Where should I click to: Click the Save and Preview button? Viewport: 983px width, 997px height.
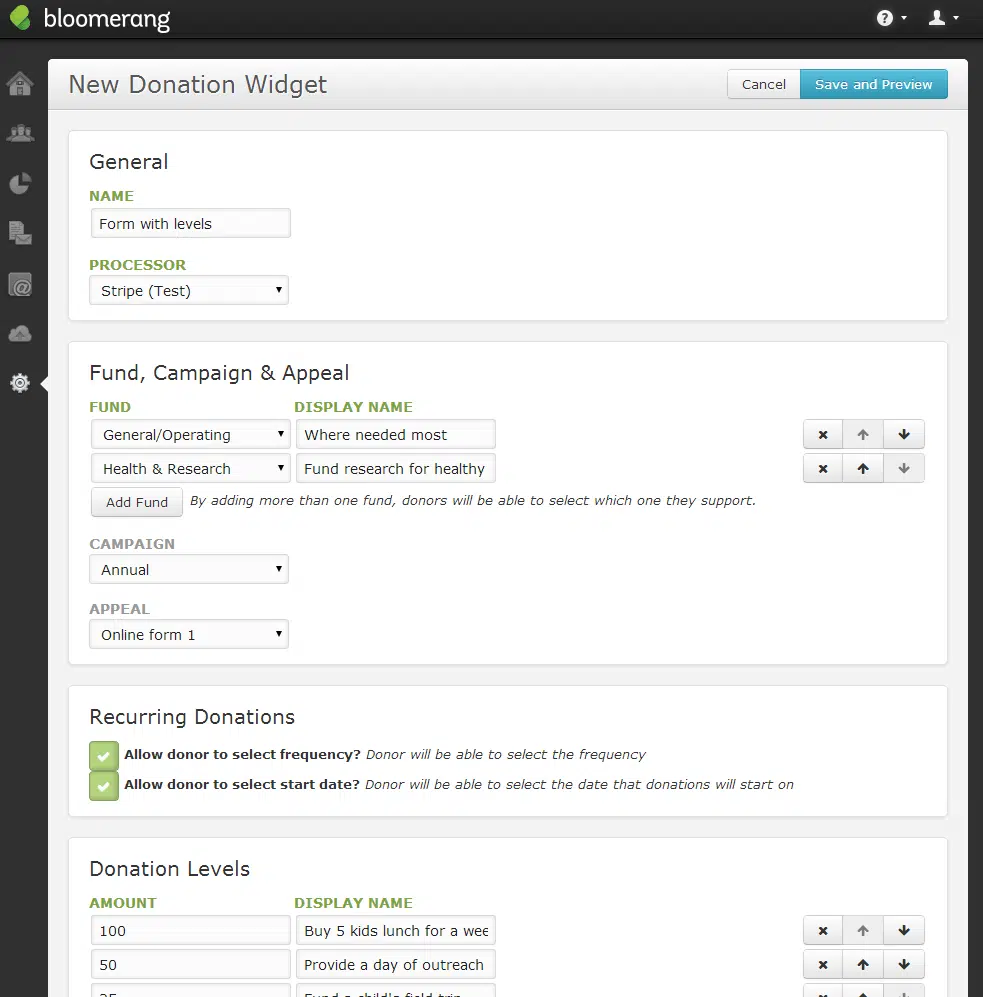click(873, 84)
